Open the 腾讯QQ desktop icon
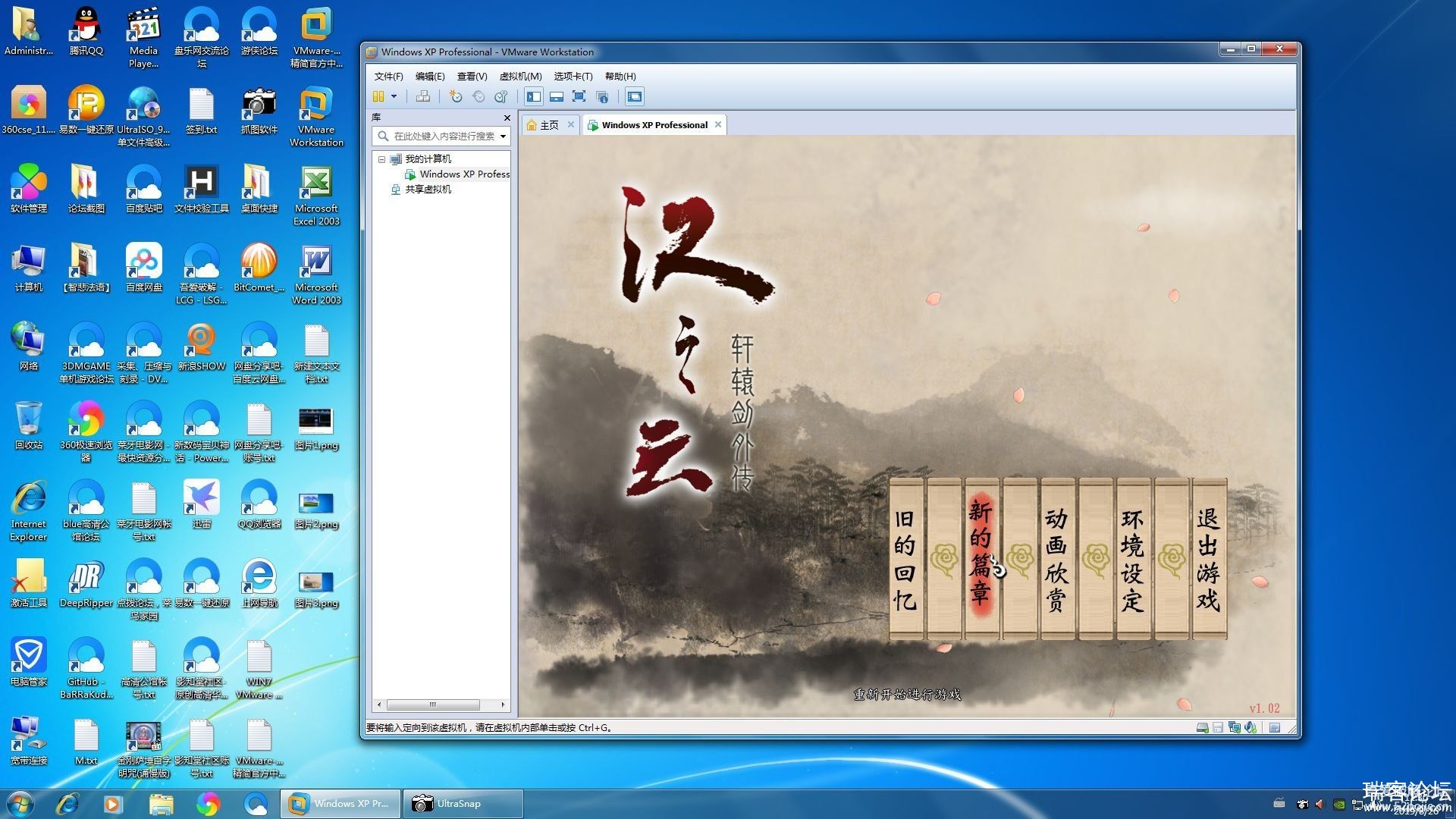Screen dimensions: 1456x819 click(86, 31)
